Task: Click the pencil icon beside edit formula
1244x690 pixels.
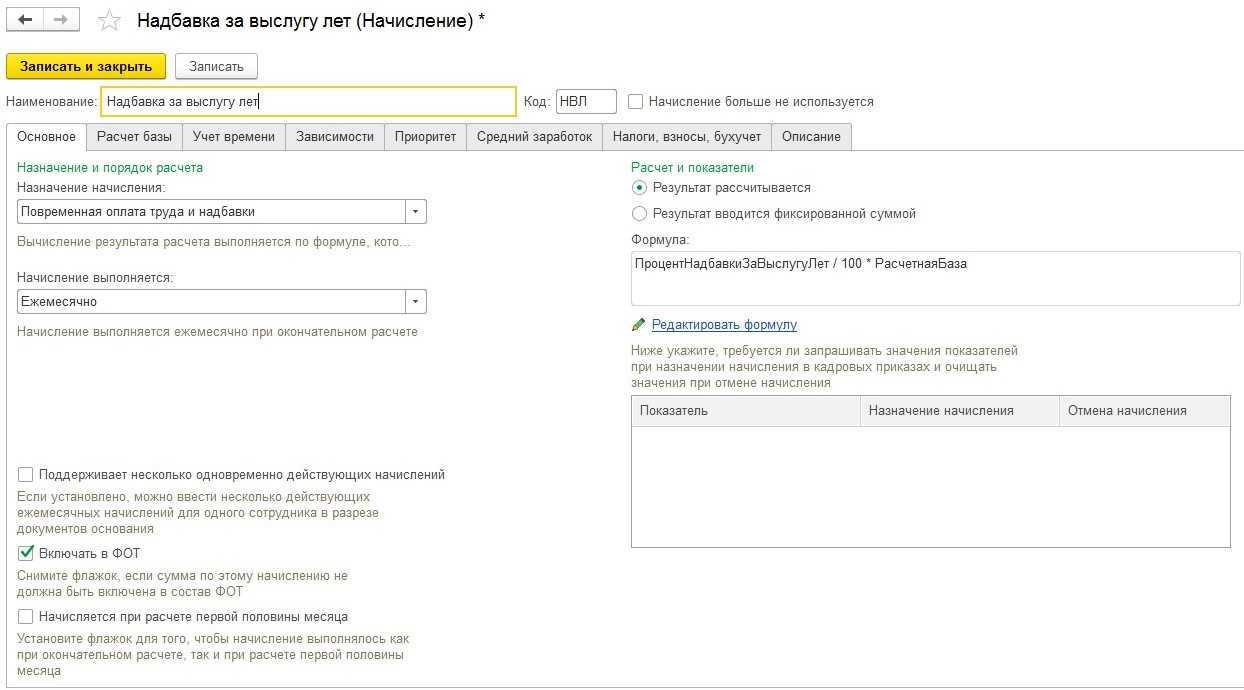Action: [639, 325]
